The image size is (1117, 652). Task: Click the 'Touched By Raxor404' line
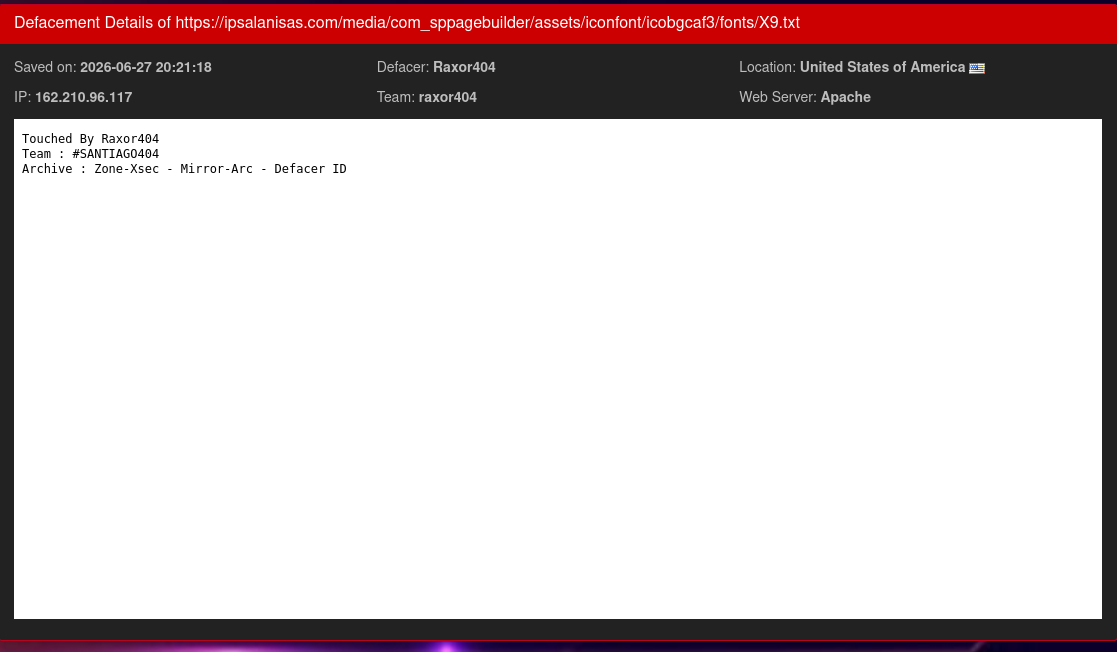[90, 138]
